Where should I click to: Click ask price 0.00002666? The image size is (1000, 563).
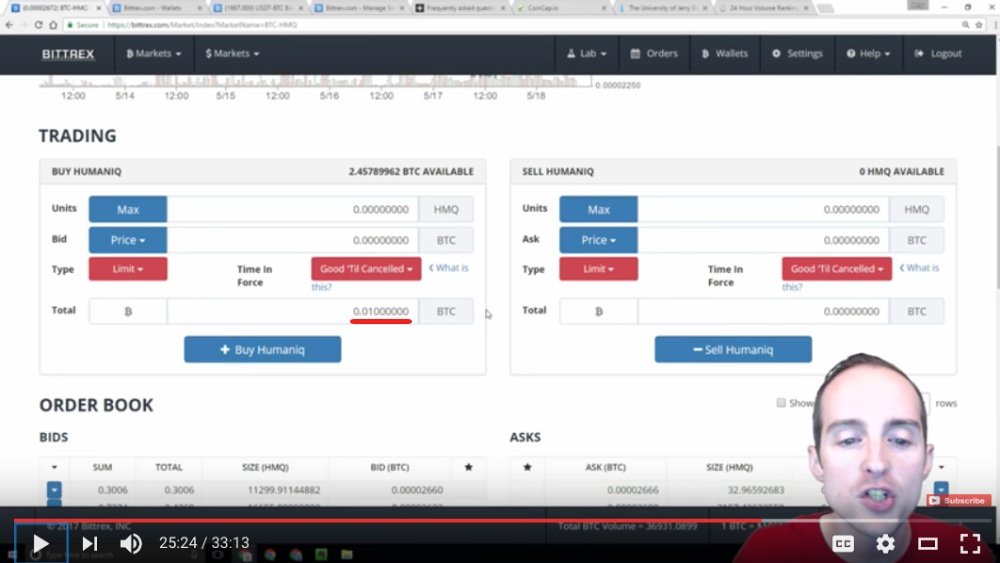pos(633,490)
